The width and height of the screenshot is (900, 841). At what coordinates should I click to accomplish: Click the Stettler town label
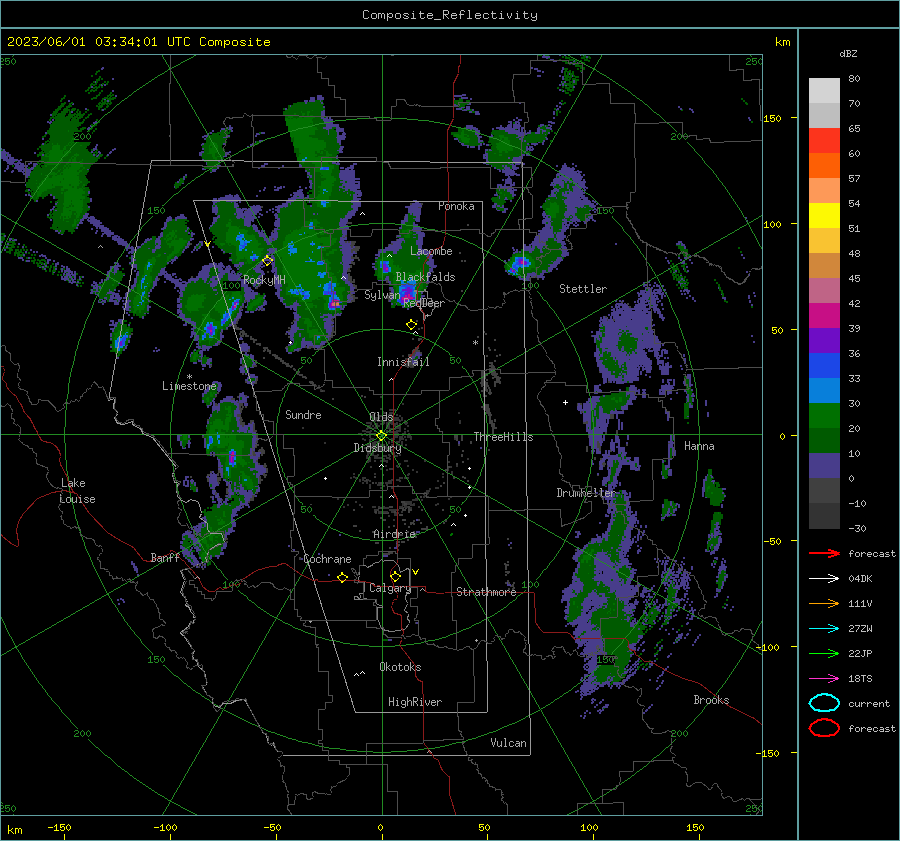(583, 289)
